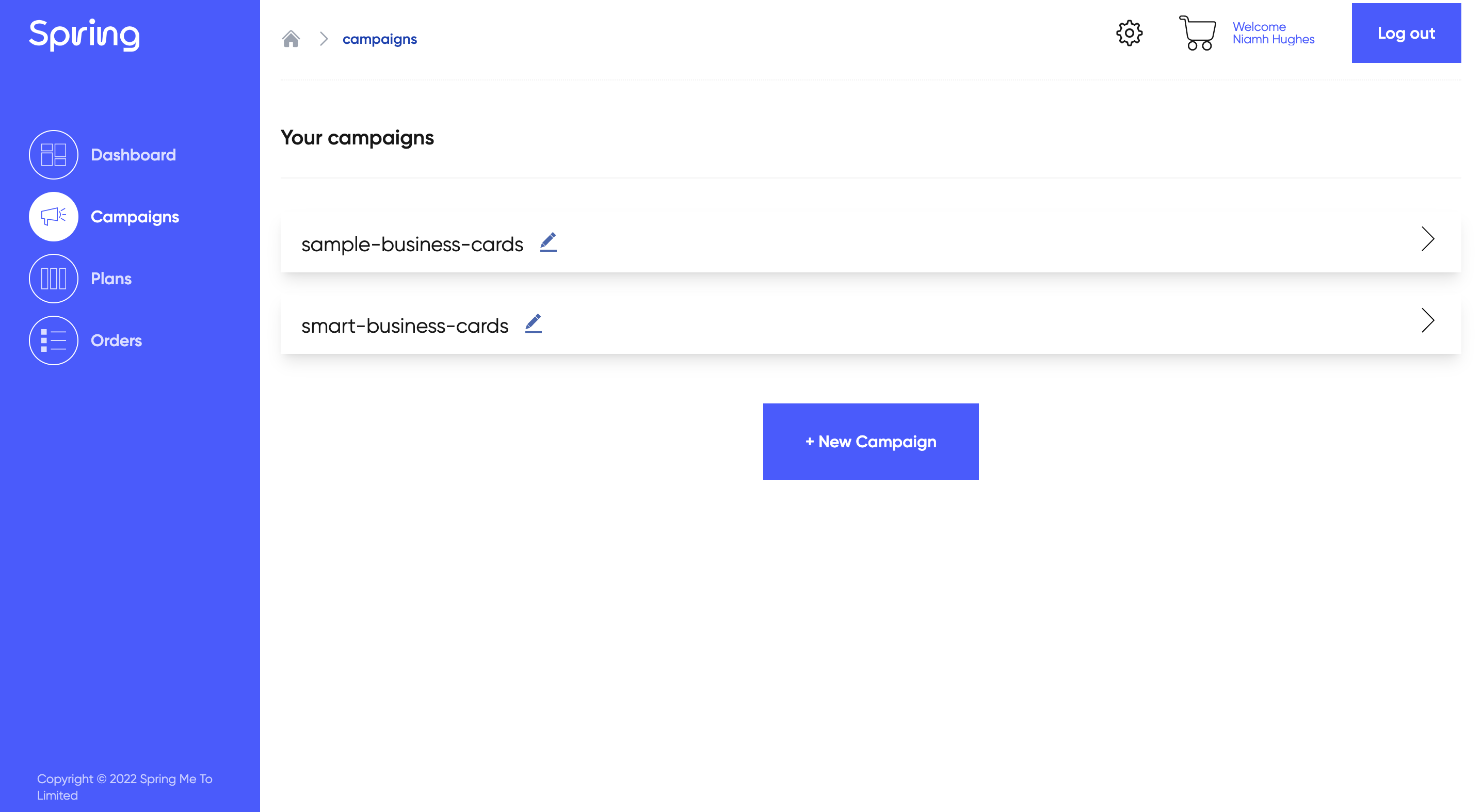Open the Orders sidebar item
The height and width of the screenshot is (812, 1482).
pos(116,340)
